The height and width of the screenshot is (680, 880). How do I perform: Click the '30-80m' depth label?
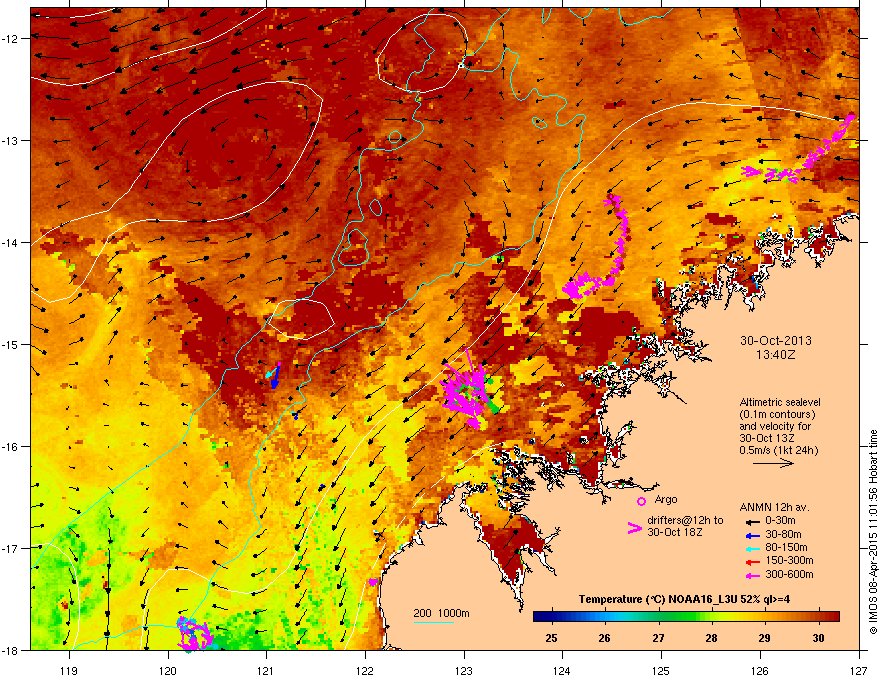783,535
